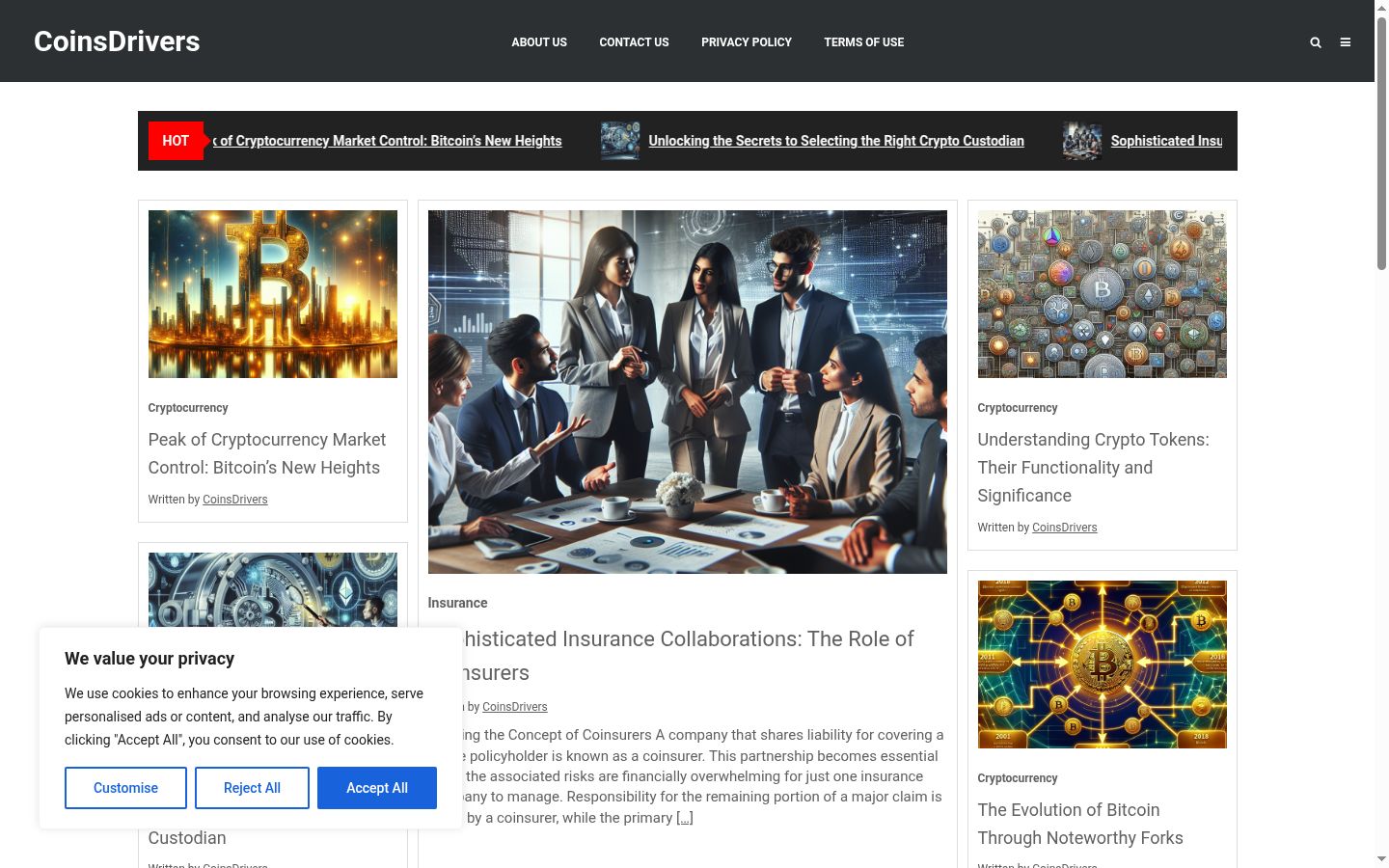The image size is (1389, 868).
Task: Click the page vertical scrollbar thumb
Action: click(1381, 145)
